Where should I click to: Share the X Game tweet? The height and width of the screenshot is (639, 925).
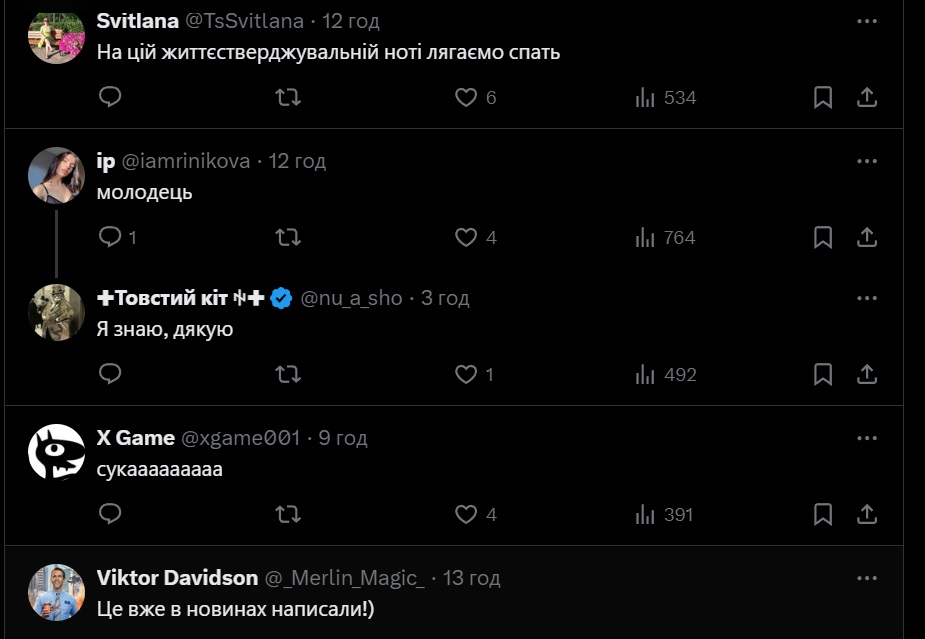pos(867,514)
